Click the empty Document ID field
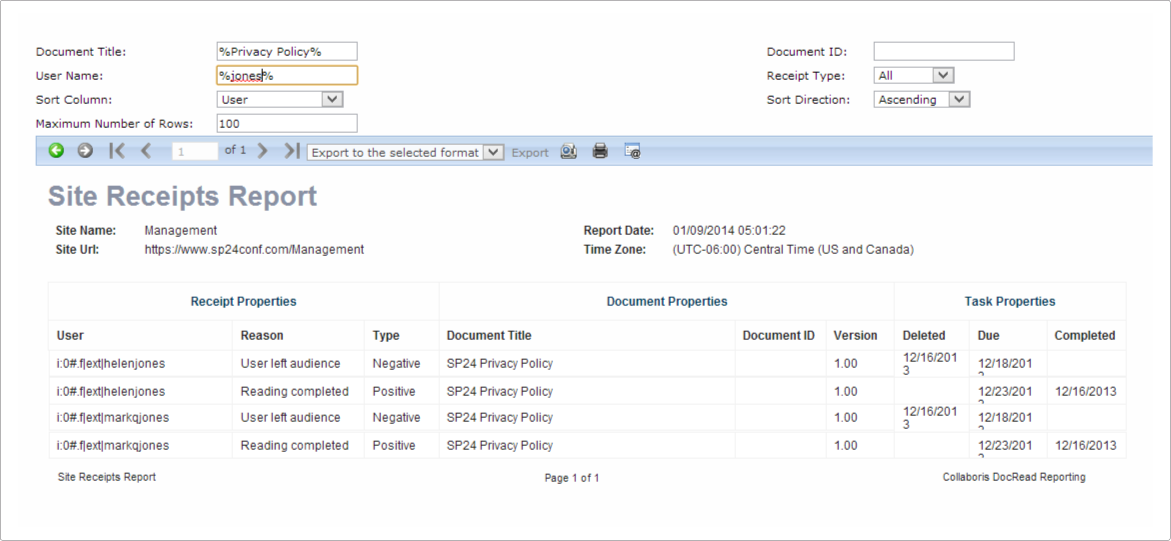Viewport: 1171px width, 541px height. (x=943, y=52)
